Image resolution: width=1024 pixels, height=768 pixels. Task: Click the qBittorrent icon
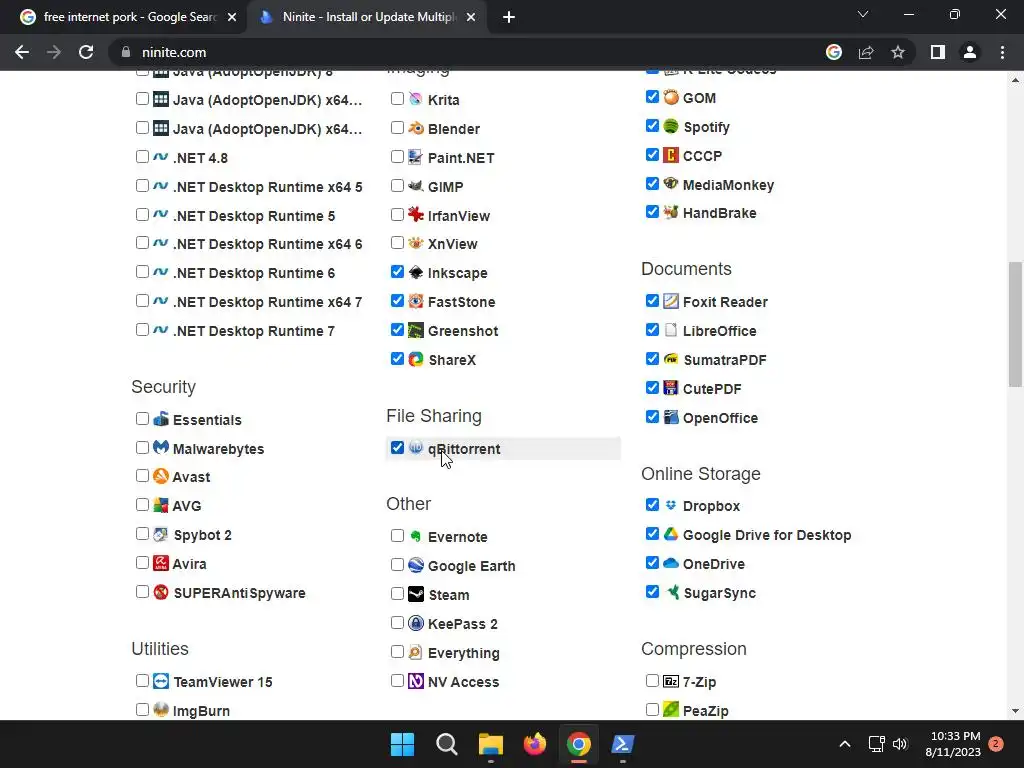(416, 448)
